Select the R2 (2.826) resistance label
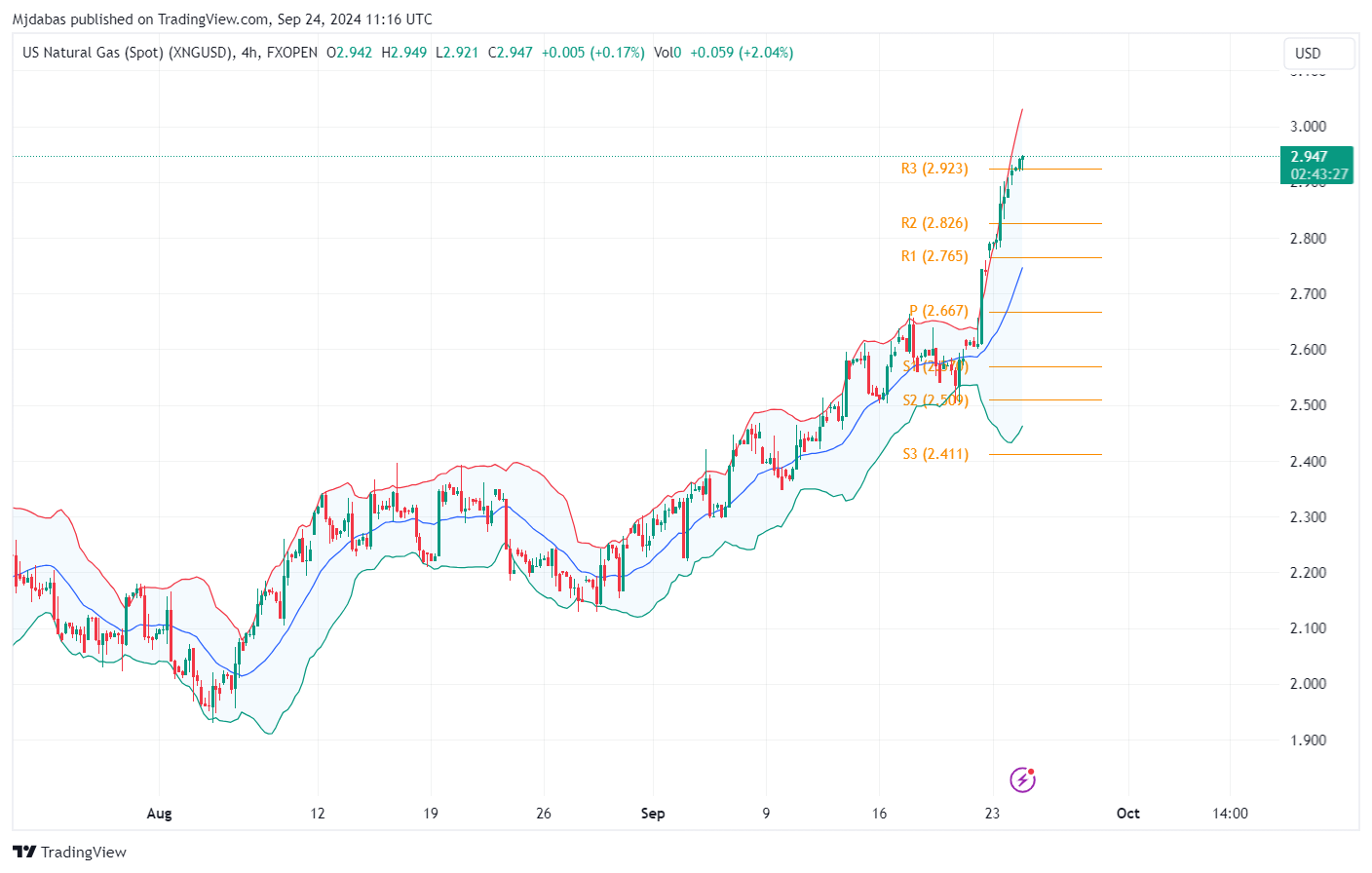This screenshot has height=873, width=1372. (934, 223)
